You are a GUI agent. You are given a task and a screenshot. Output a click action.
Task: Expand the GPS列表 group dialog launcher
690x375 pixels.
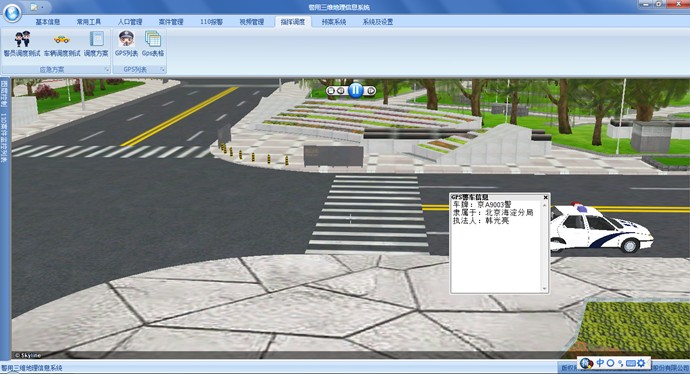162,70
